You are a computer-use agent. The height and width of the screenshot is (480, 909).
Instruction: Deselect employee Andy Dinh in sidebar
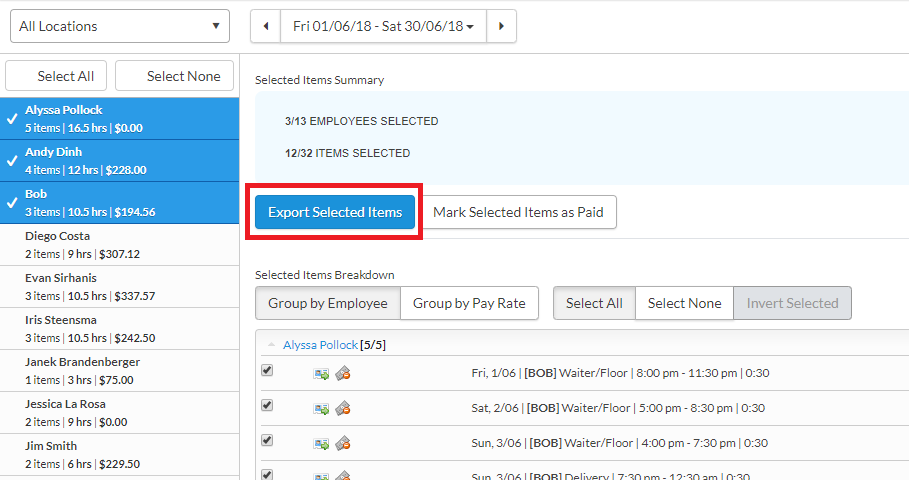point(119,161)
